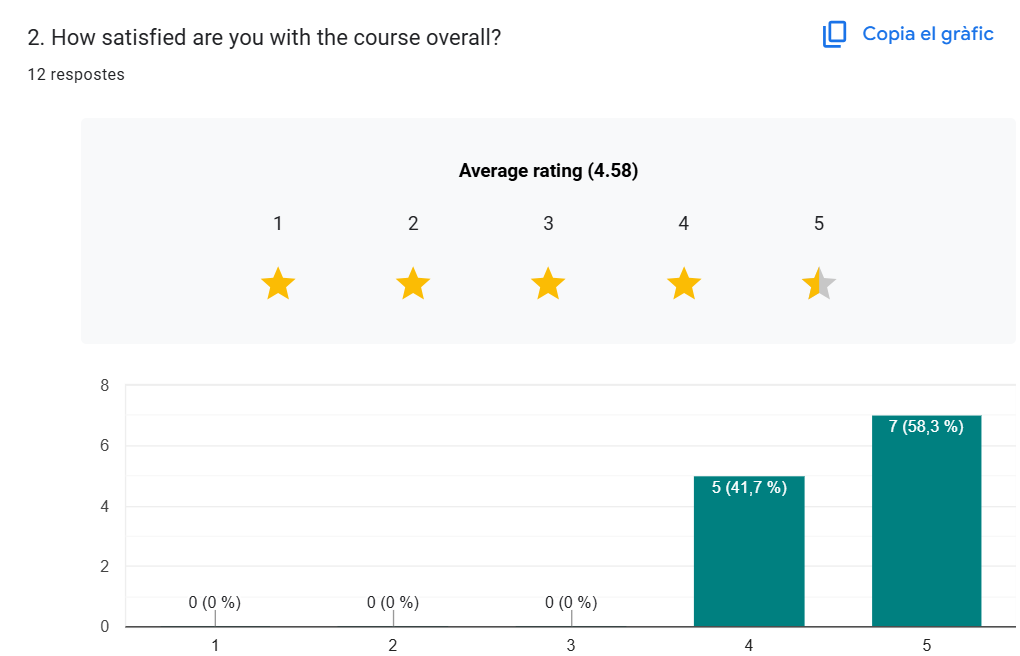This screenshot has width=1020, height=656.
Task: Click the teal bar for rating 4
Action: point(749,560)
